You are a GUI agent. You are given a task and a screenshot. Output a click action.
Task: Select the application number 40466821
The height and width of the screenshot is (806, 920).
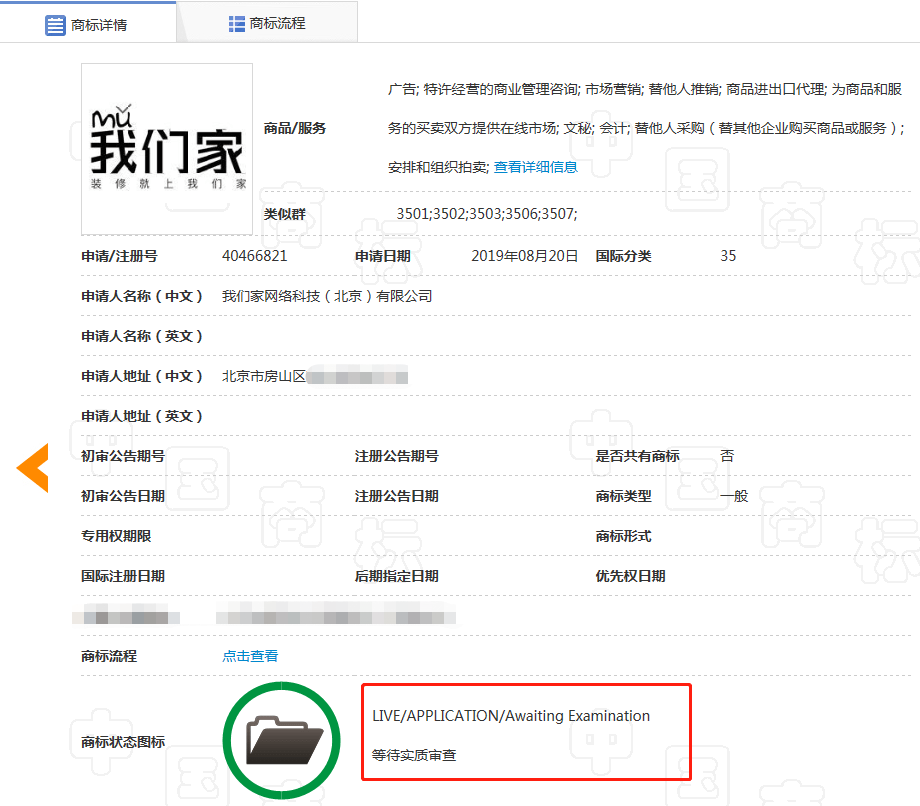pyautogui.click(x=255, y=256)
